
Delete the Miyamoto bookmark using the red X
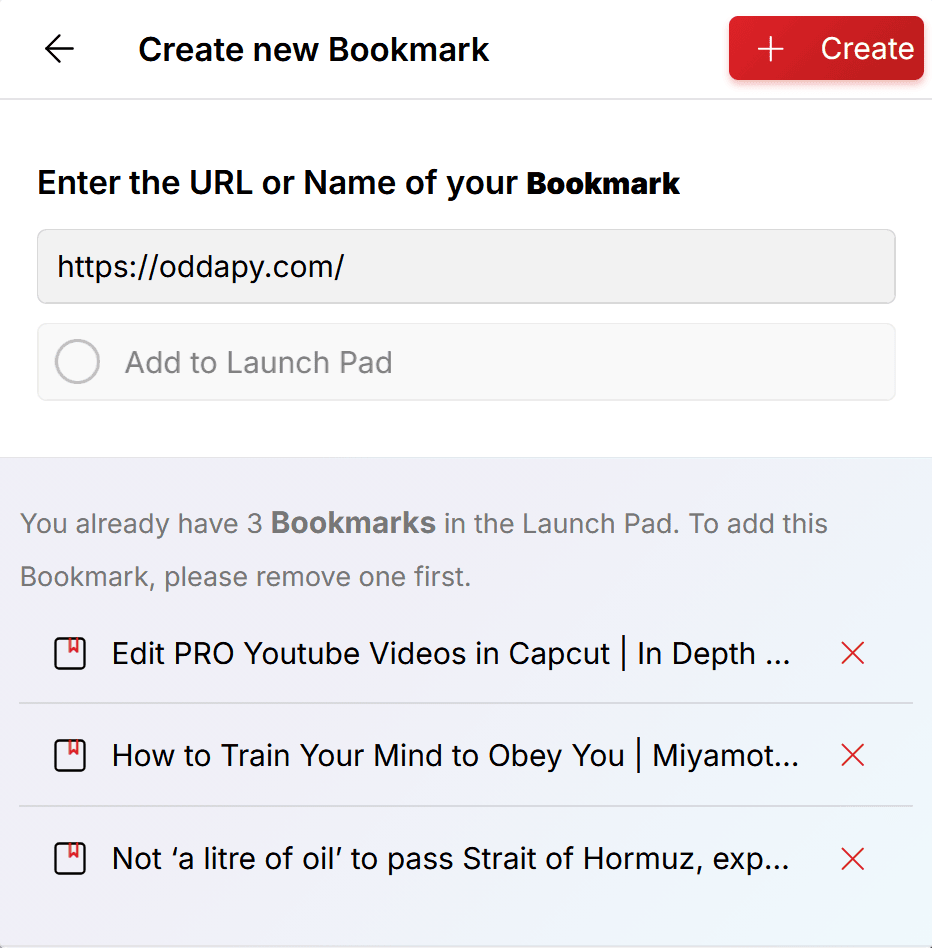(851, 756)
